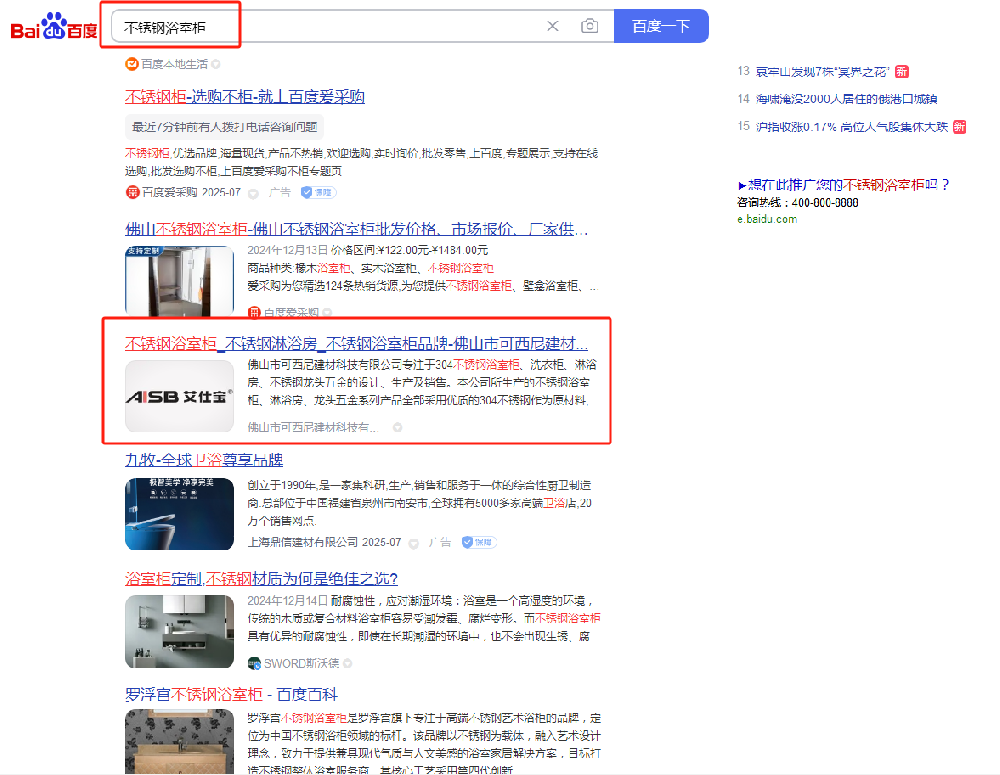This screenshot has height=775, width=1000.
Task: Click the Baidu logo
Action: (54, 27)
